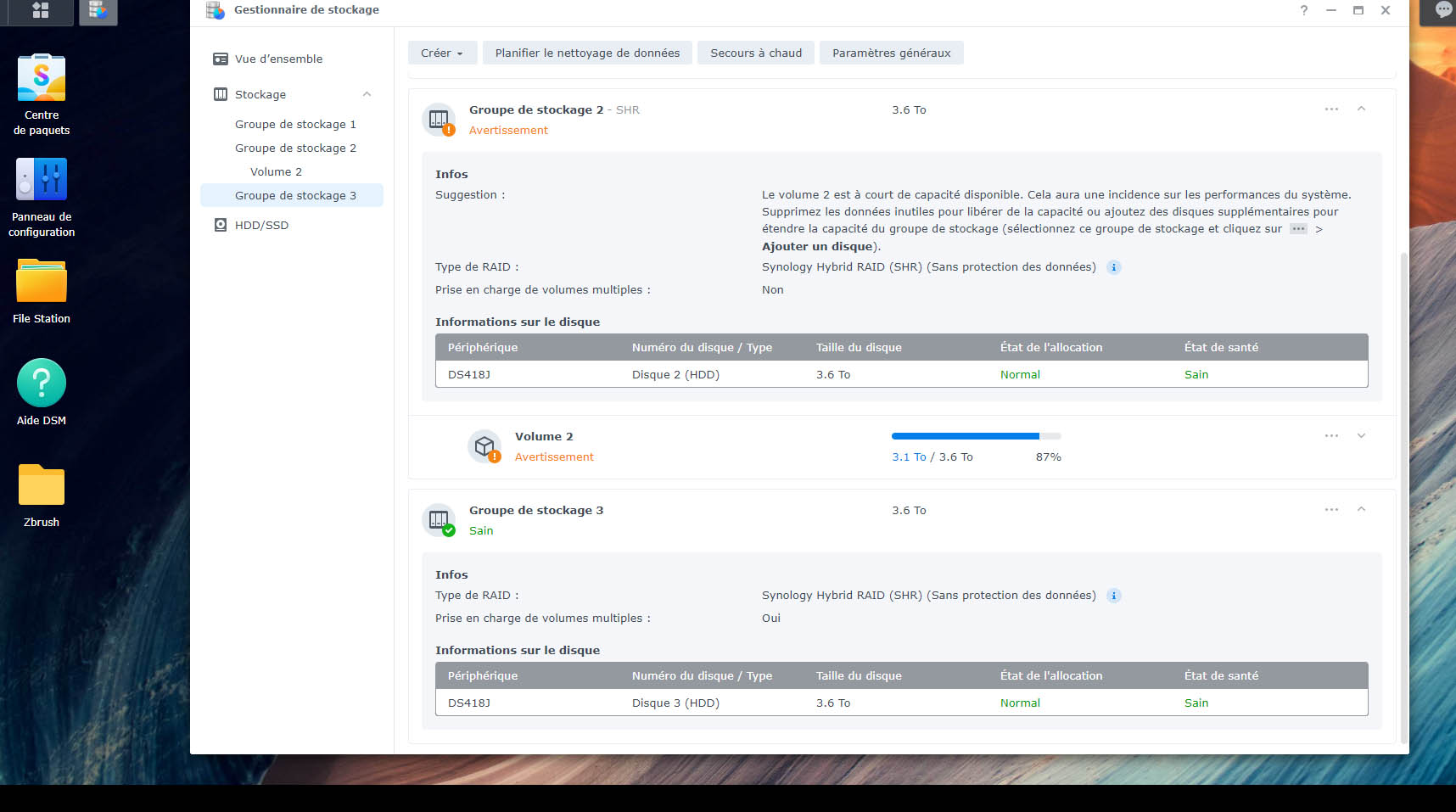1456x812 pixels.
Task: Click the Gestionnaire de stockage title icon
Action: (x=216, y=10)
